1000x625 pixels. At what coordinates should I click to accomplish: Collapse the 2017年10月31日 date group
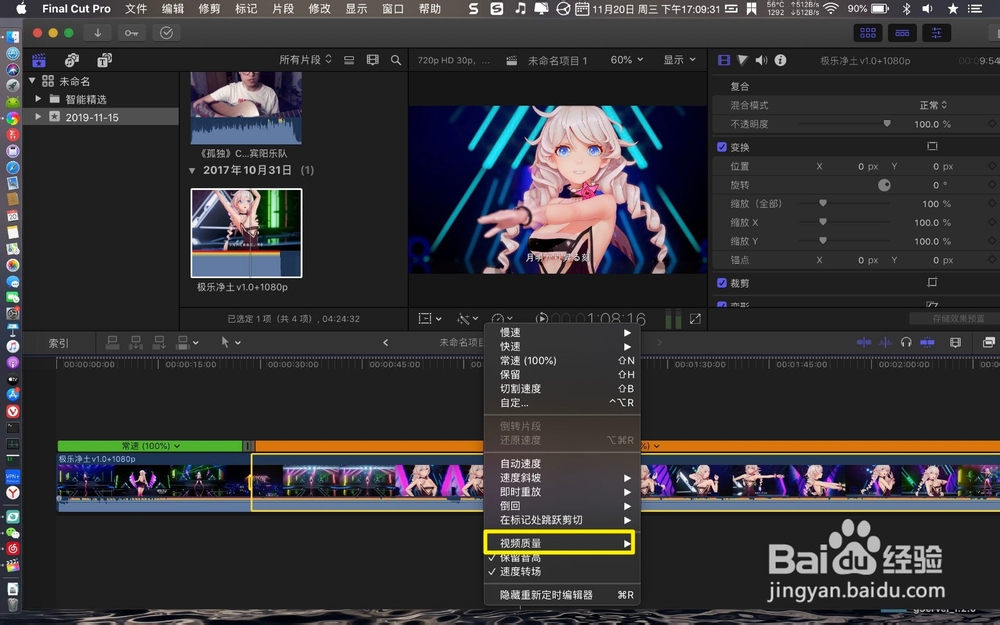coord(192,170)
